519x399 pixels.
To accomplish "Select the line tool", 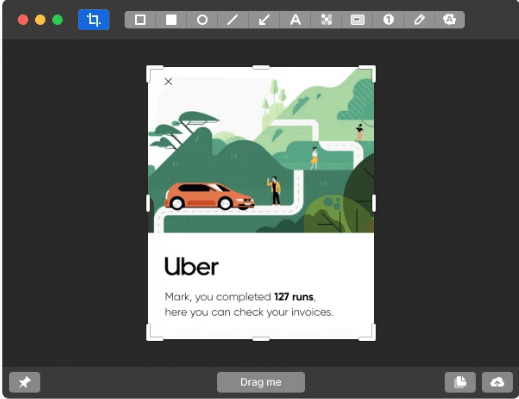I will pyautogui.click(x=233, y=20).
